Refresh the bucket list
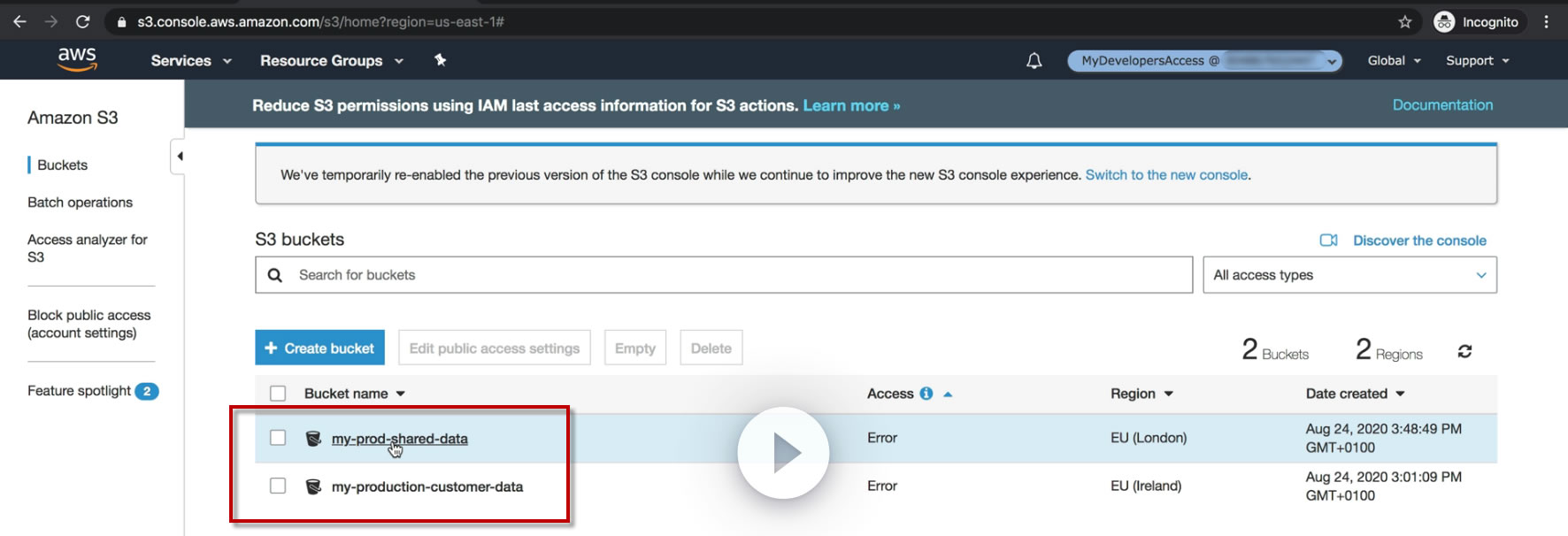Screen dimensions: 1568x536 click(x=1464, y=351)
